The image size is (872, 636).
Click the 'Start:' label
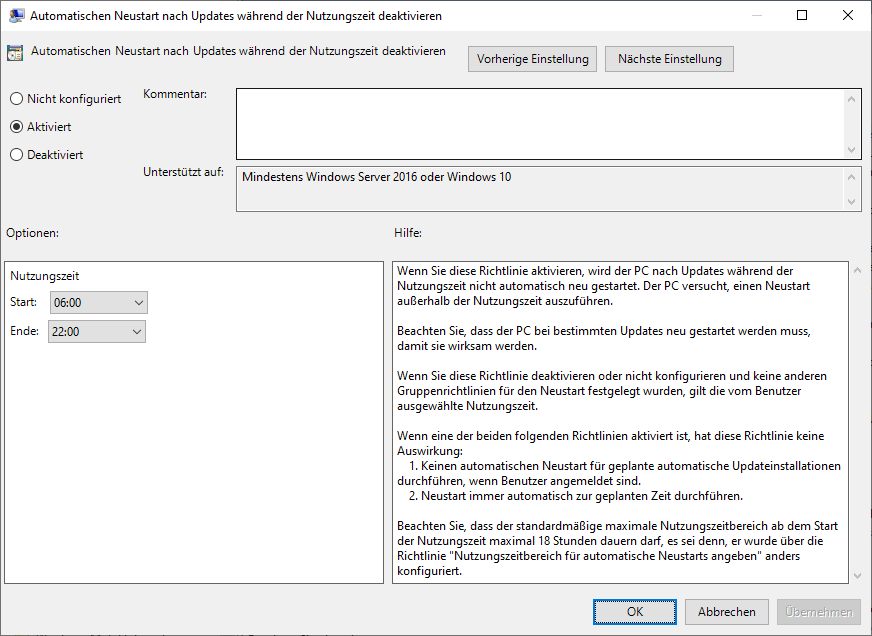23,302
